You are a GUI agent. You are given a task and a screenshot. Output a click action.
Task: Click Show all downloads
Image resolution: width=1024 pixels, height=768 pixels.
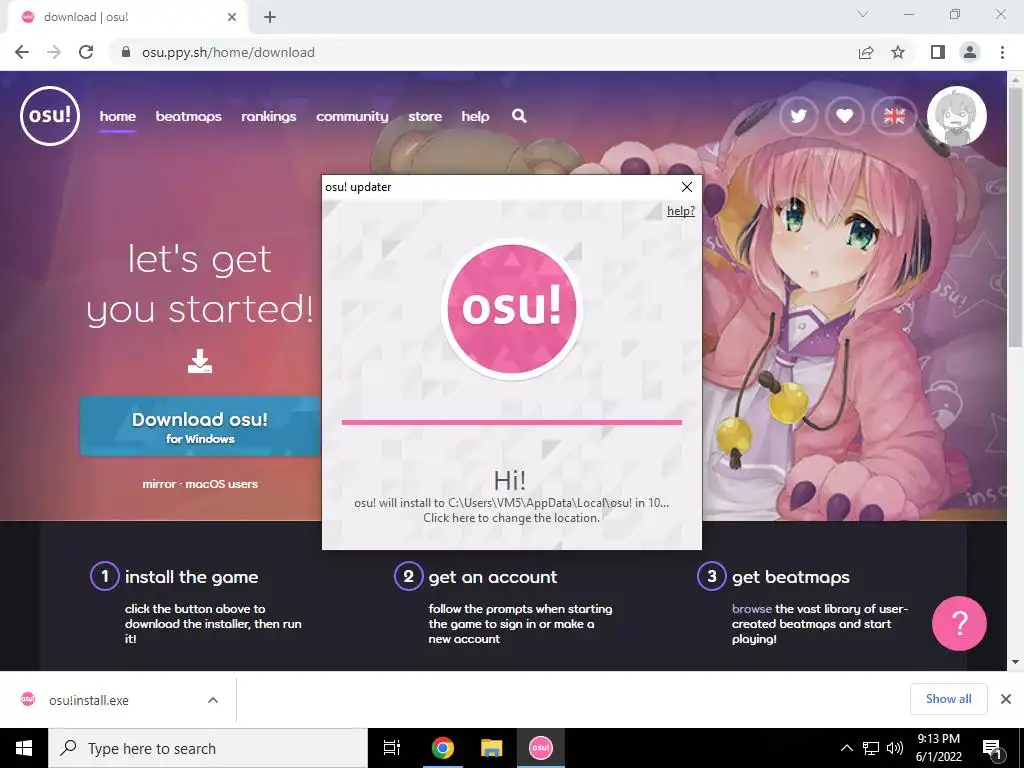click(948, 699)
